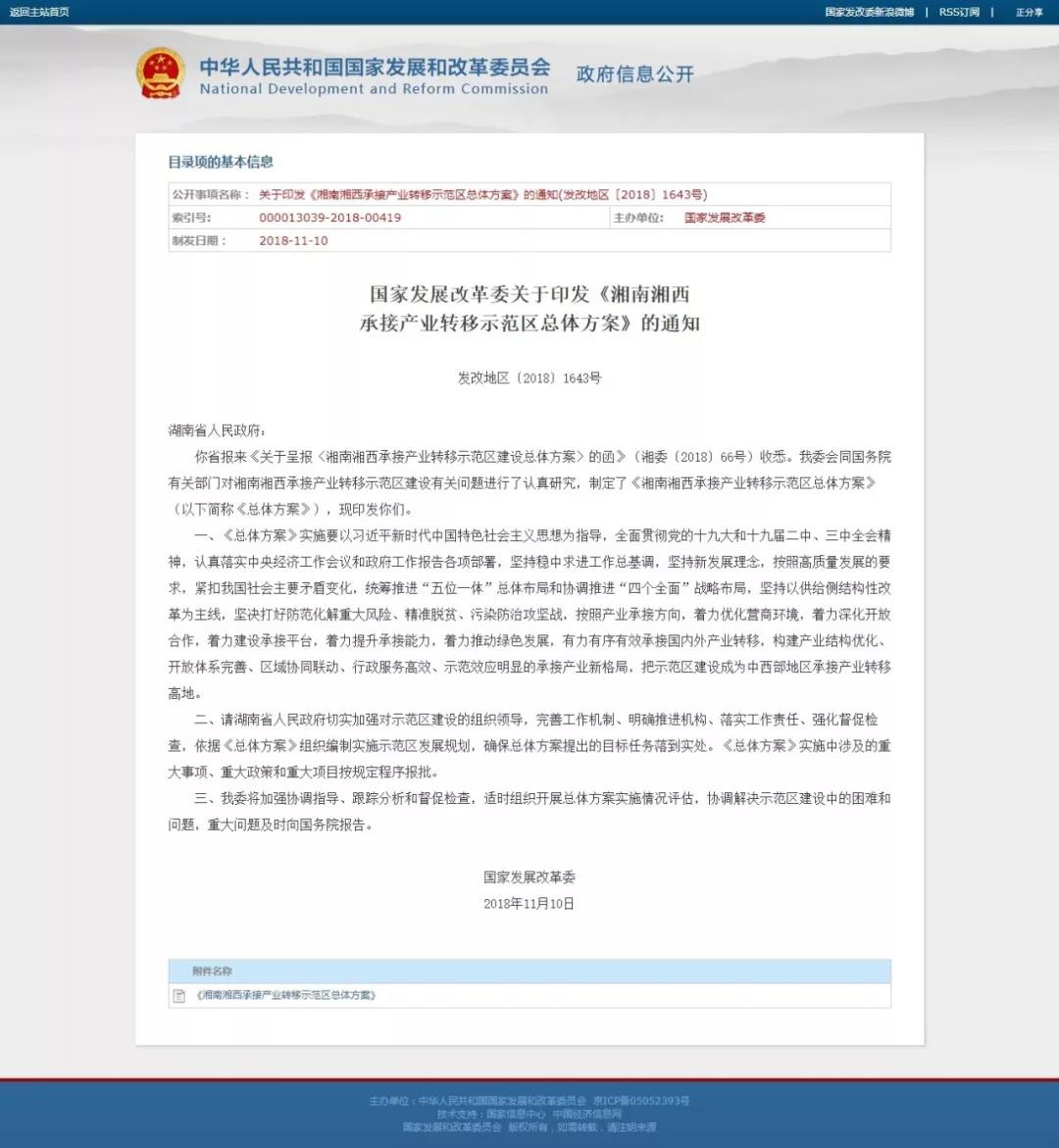1059x1148 pixels.
Task: Open 国家发改委新浪微博 link
Action: click(x=869, y=12)
